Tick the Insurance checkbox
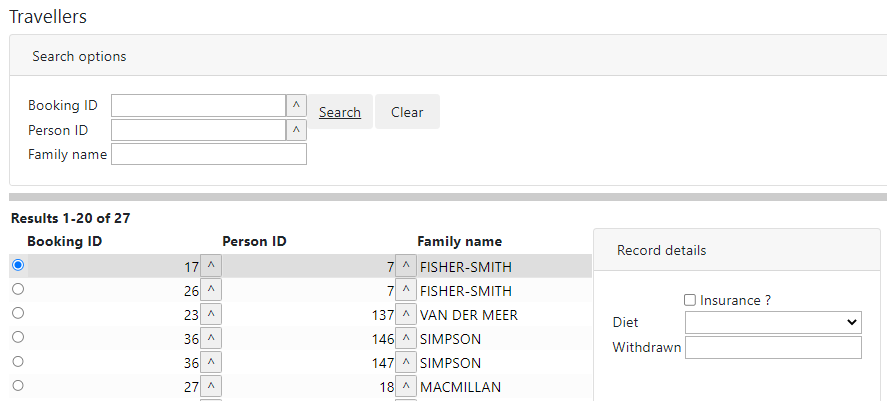The image size is (887, 401). point(690,300)
